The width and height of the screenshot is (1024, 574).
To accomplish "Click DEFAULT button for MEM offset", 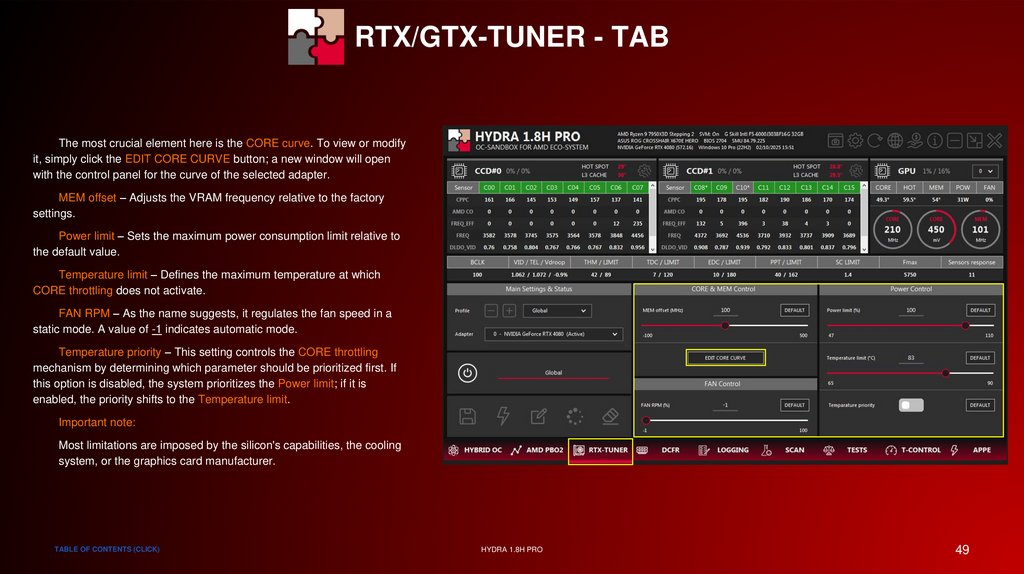I will point(794,310).
